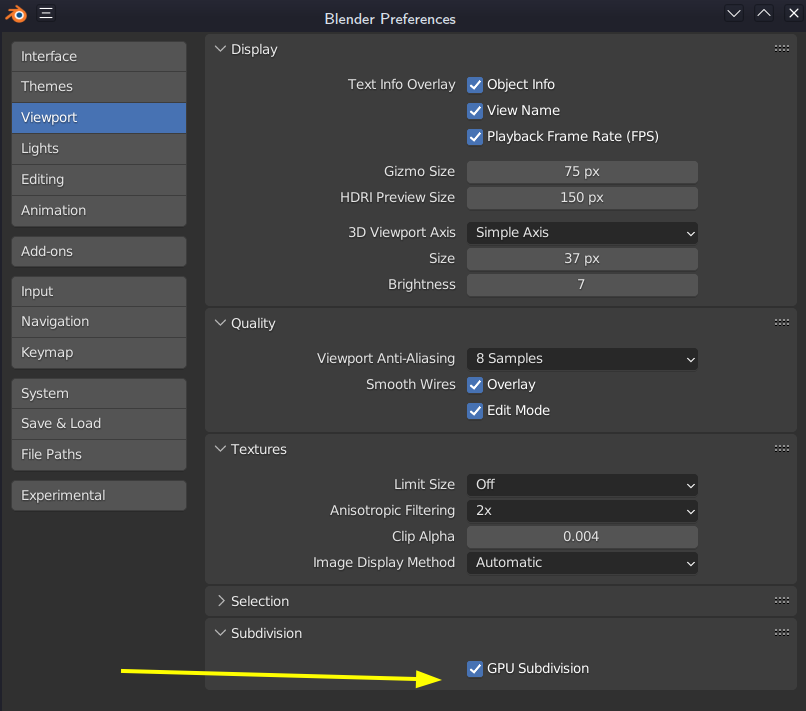Open the Animation preferences tab
Screen dimensions: 806x711
tap(99, 211)
